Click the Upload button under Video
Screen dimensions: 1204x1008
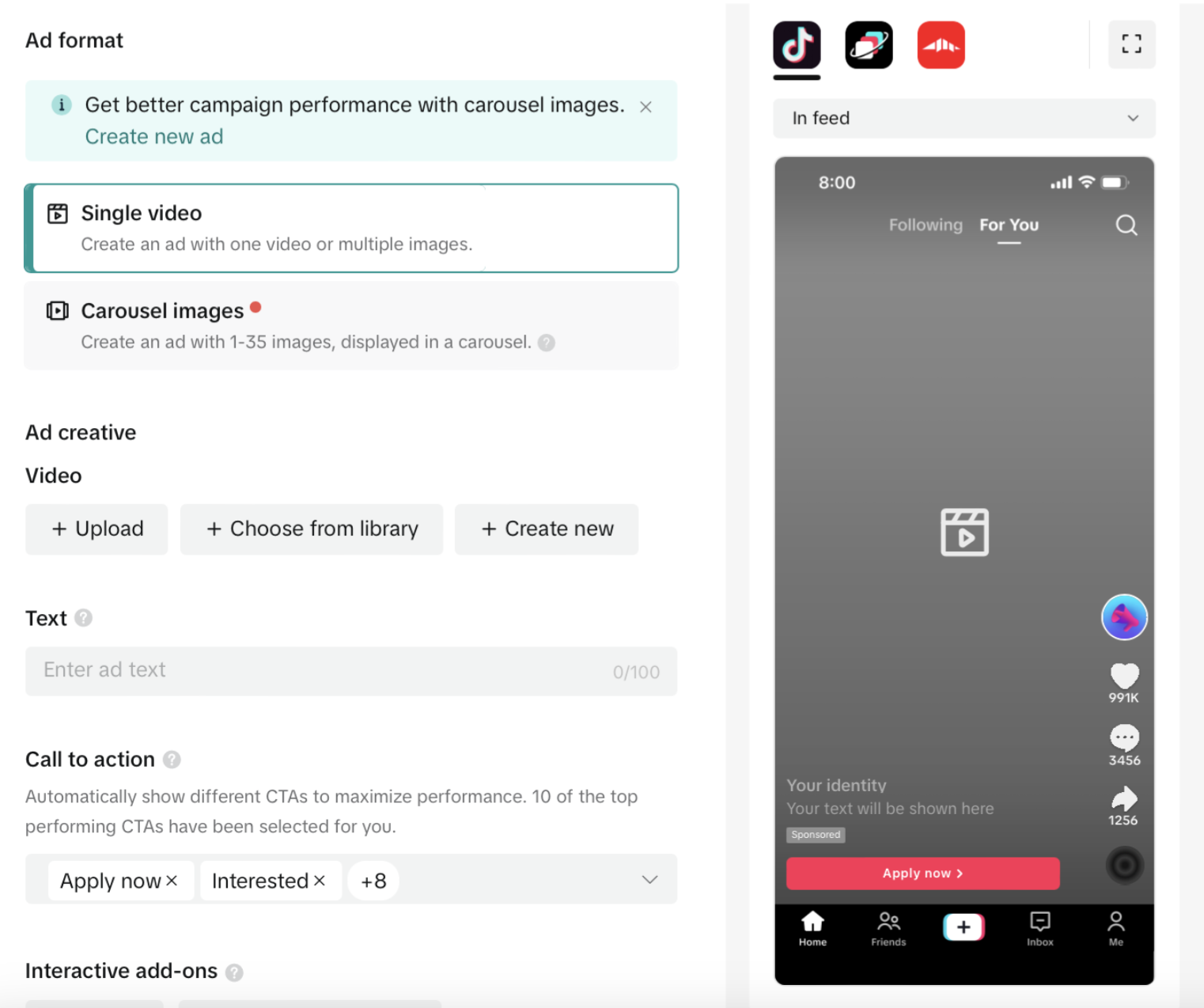pos(96,529)
